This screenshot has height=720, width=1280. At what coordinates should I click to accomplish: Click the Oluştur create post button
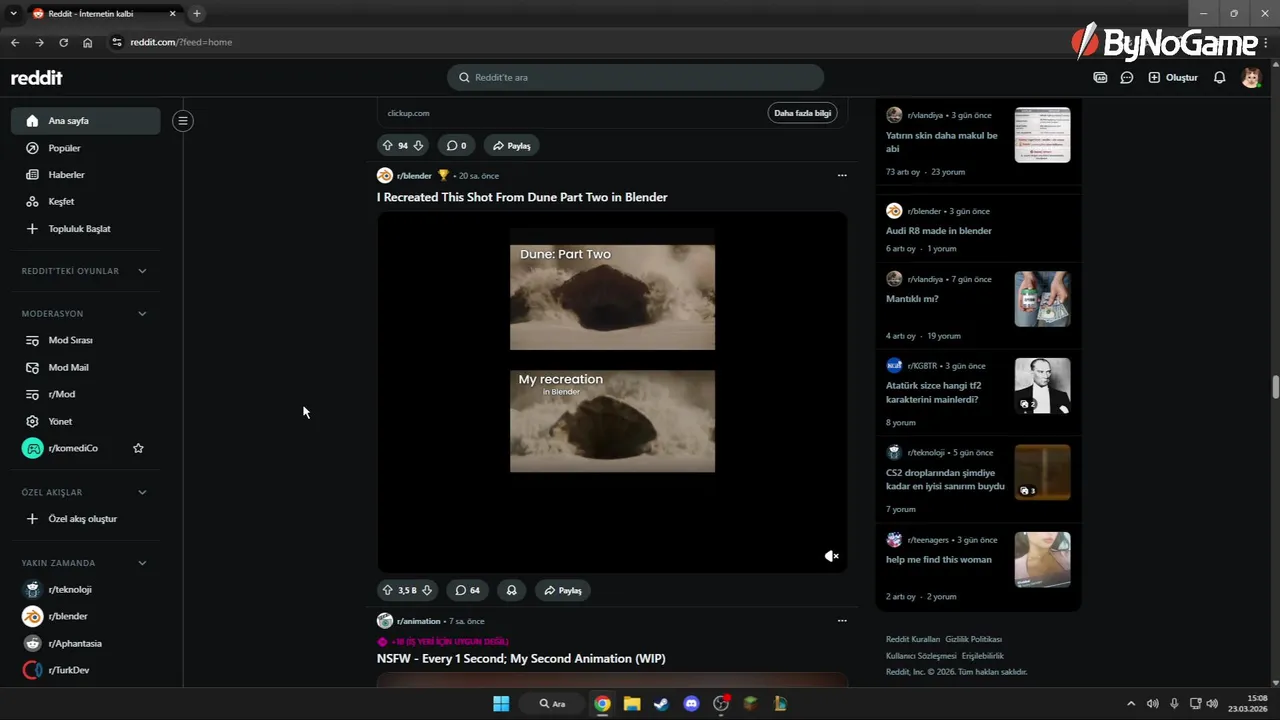pos(1172,77)
